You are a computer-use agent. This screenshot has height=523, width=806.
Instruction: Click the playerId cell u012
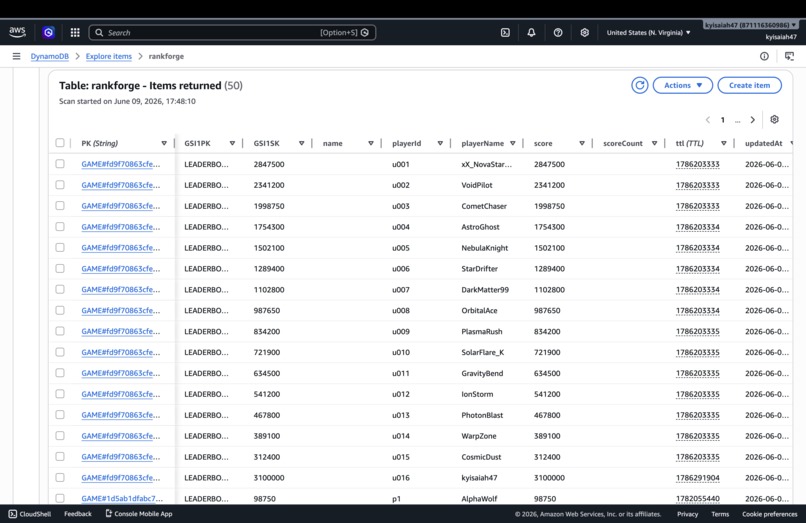[400, 394]
